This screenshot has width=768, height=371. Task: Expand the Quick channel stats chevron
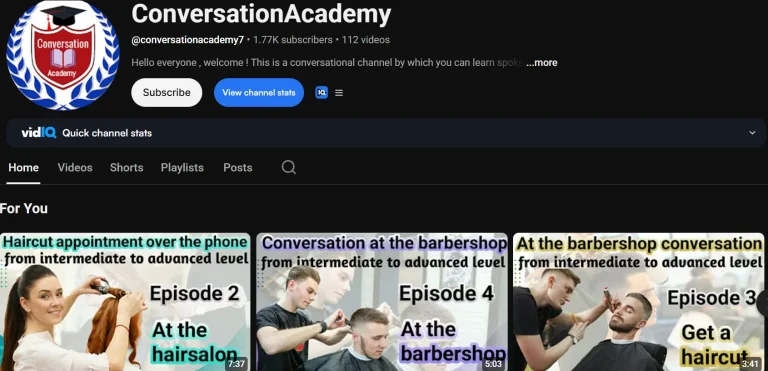pyautogui.click(x=752, y=133)
